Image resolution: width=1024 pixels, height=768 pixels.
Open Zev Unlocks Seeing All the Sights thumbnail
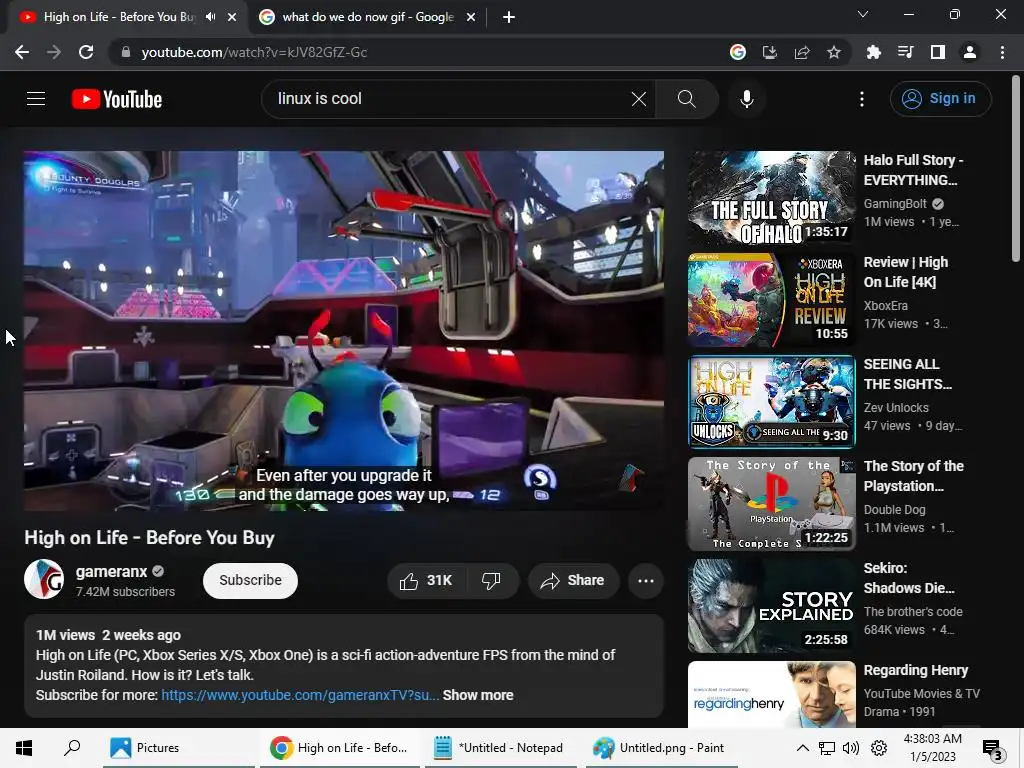[x=771, y=402]
